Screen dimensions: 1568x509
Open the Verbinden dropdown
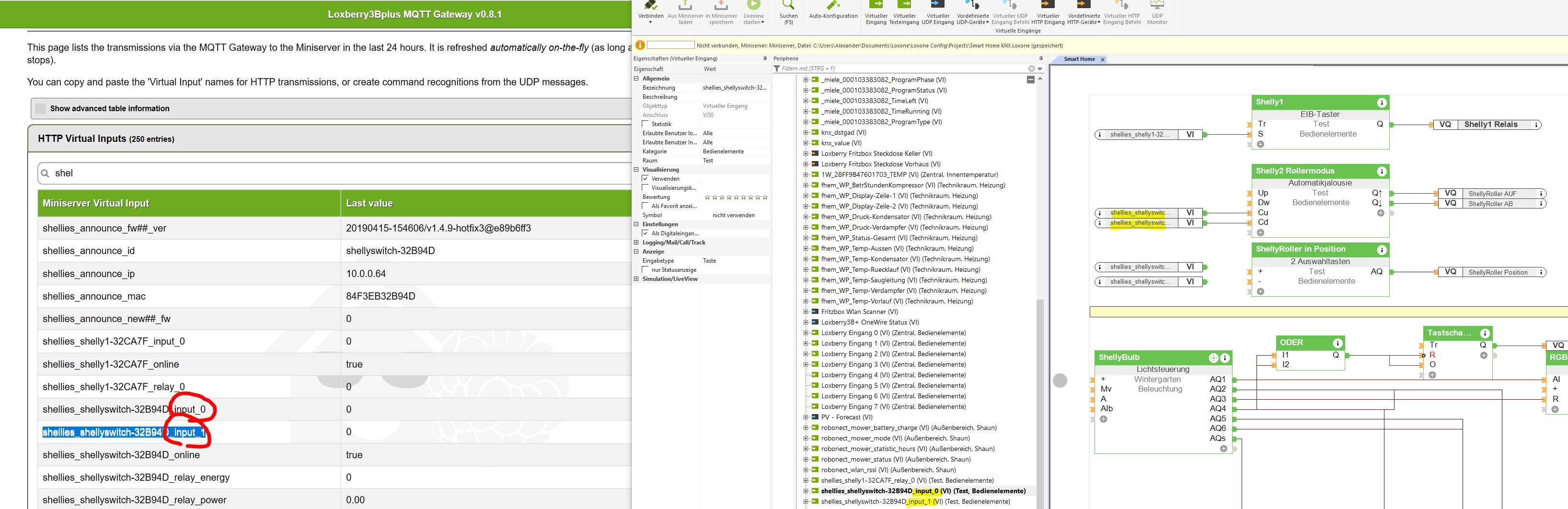point(650,23)
